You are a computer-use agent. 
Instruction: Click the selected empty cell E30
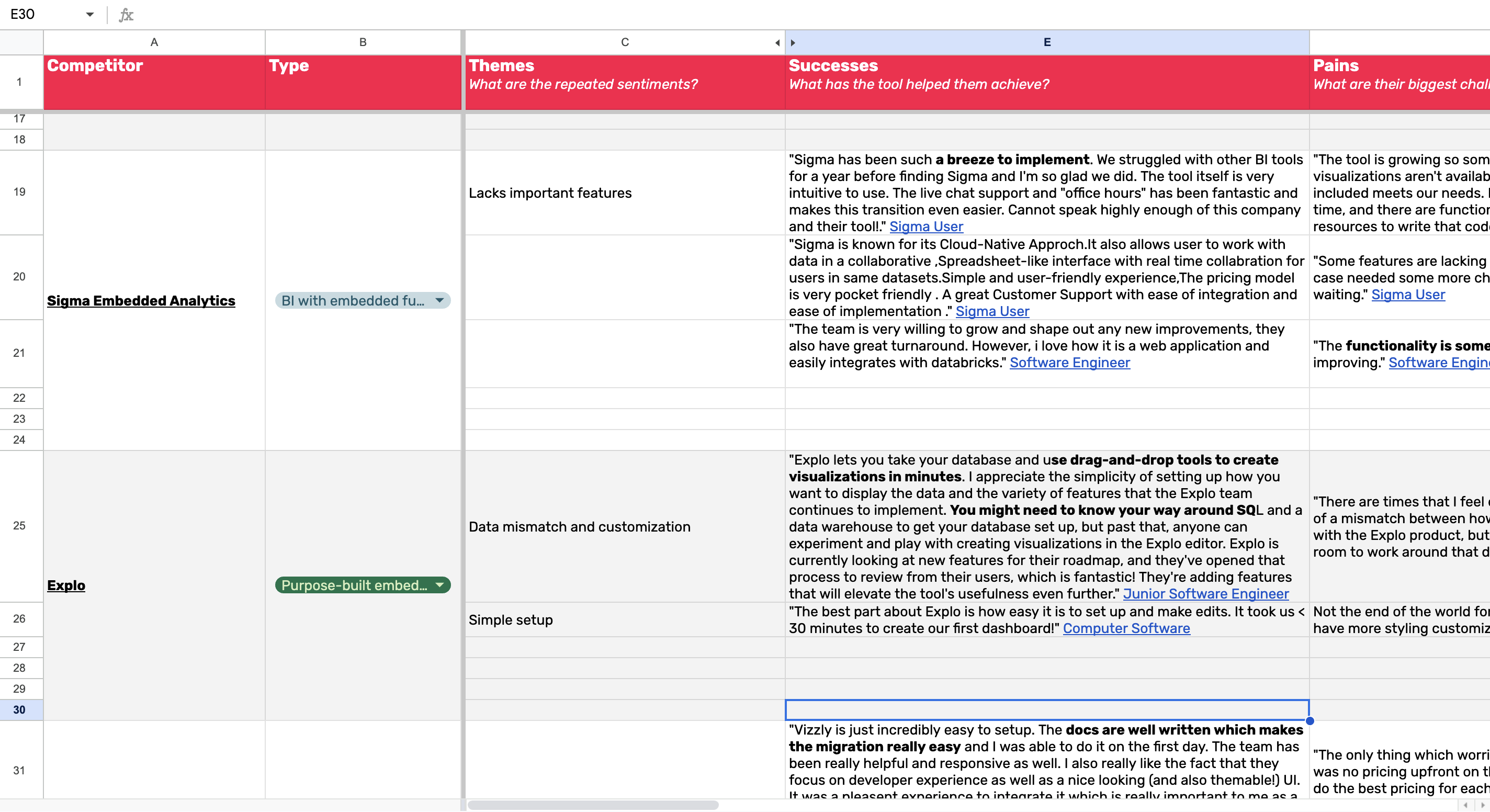pos(1047,709)
